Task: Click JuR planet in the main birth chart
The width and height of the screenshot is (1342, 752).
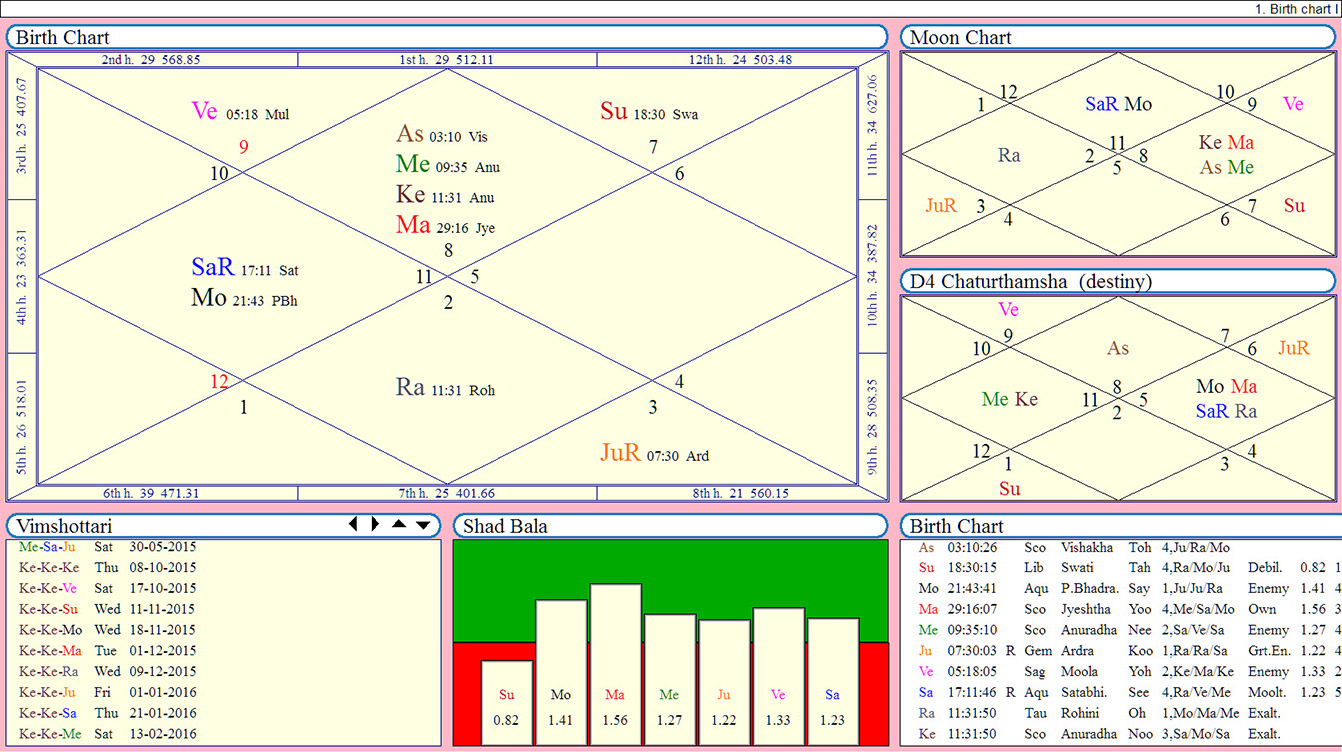Action: point(620,453)
